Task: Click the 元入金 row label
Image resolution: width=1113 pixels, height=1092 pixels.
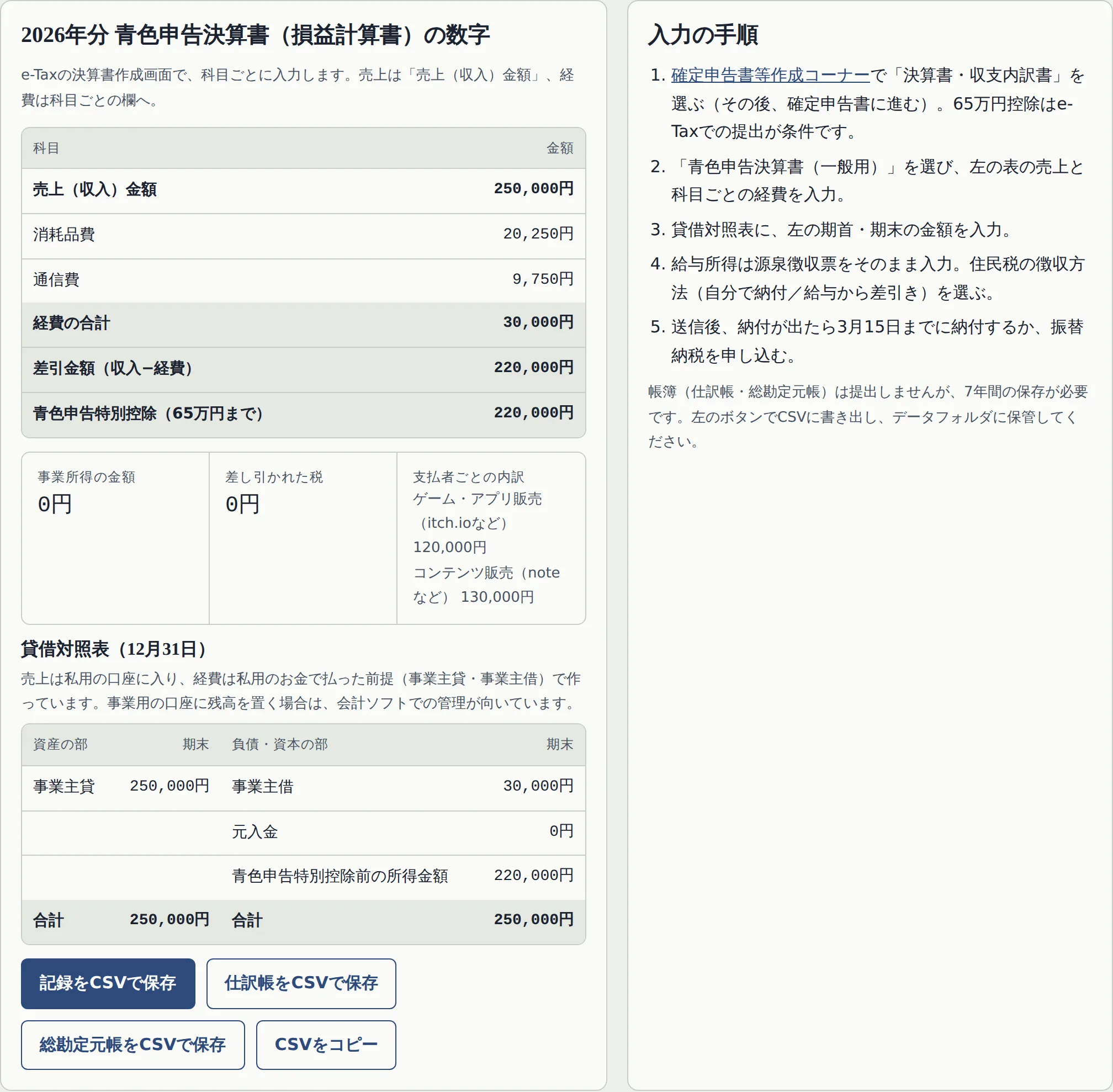Action: 255,831
